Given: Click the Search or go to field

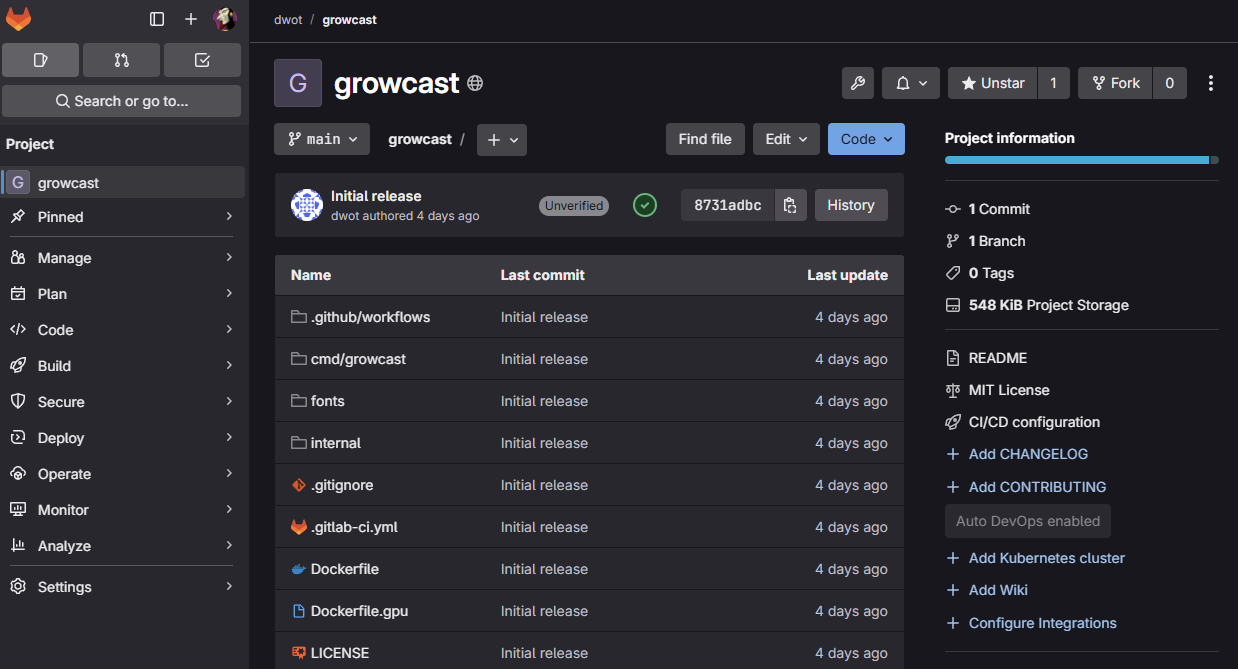Looking at the screenshot, I should 121,100.
